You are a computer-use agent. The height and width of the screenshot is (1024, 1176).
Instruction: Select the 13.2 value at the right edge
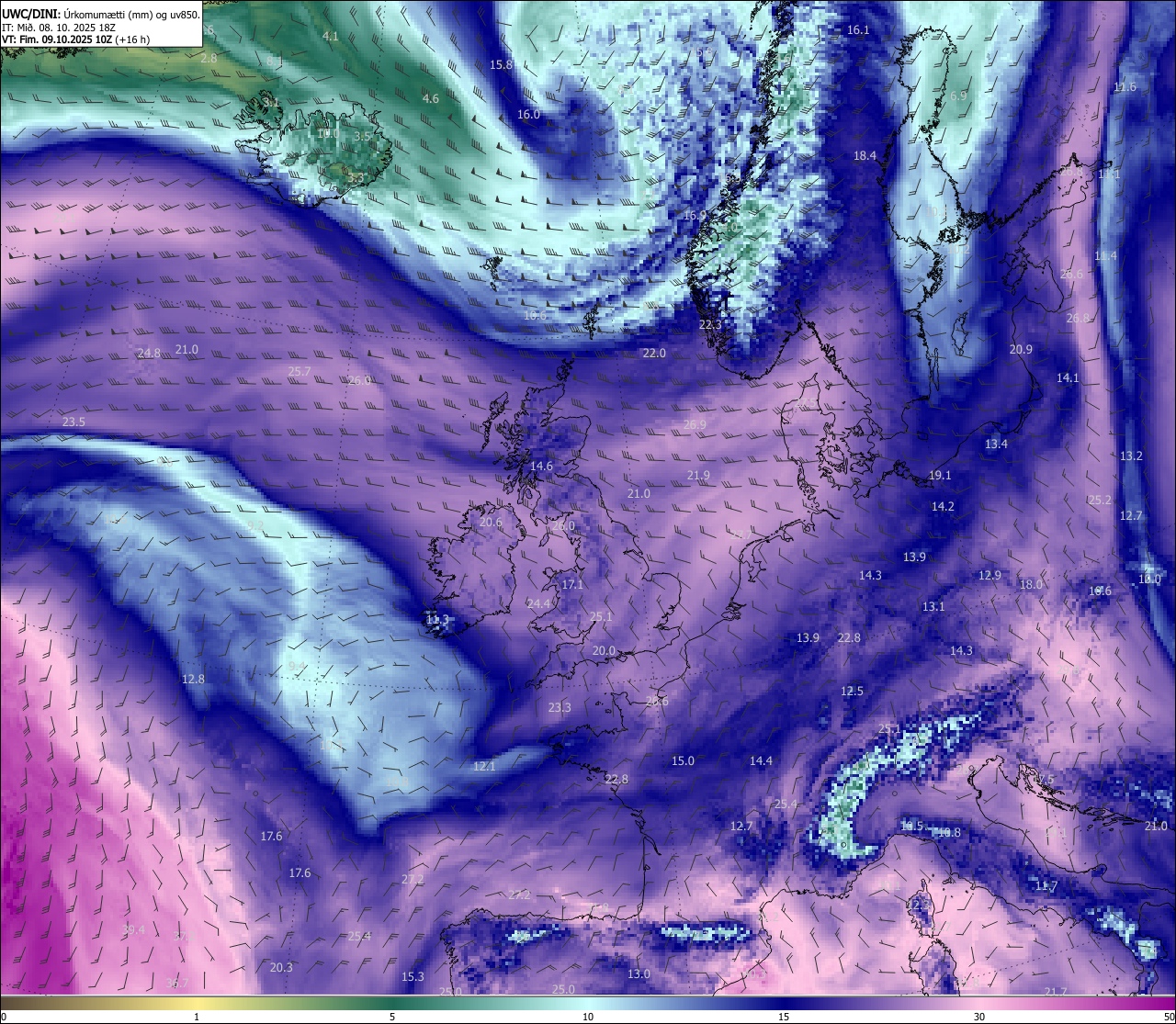click(1131, 456)
